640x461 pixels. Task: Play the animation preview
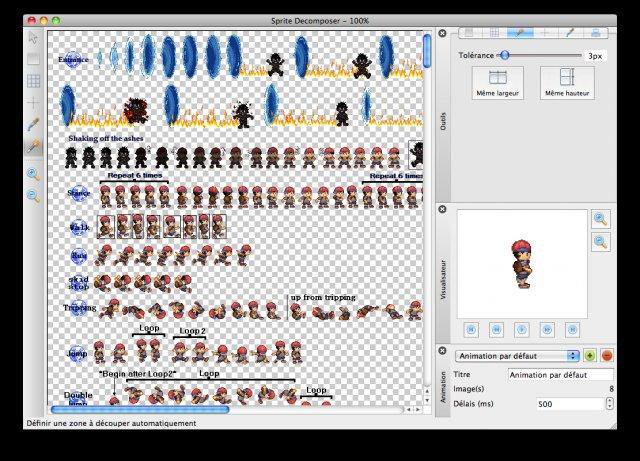pos(522,330)
